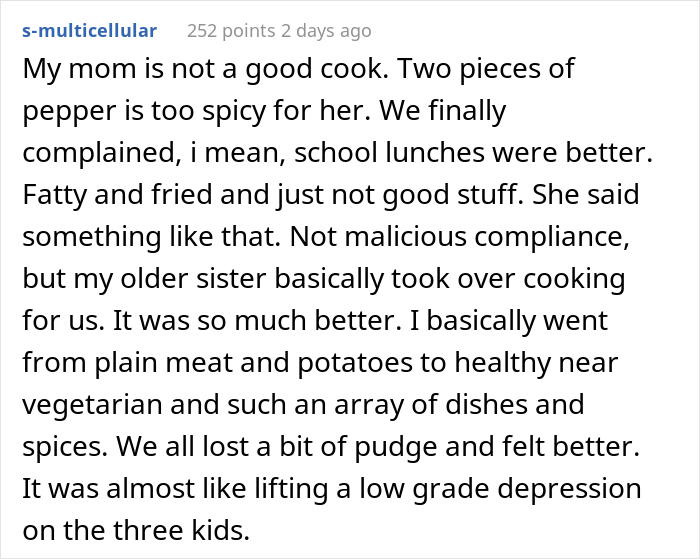This screenshot has height=559, width=700.
Task: Click the phrase on the three kids
Action: click(x=136, y=530)
